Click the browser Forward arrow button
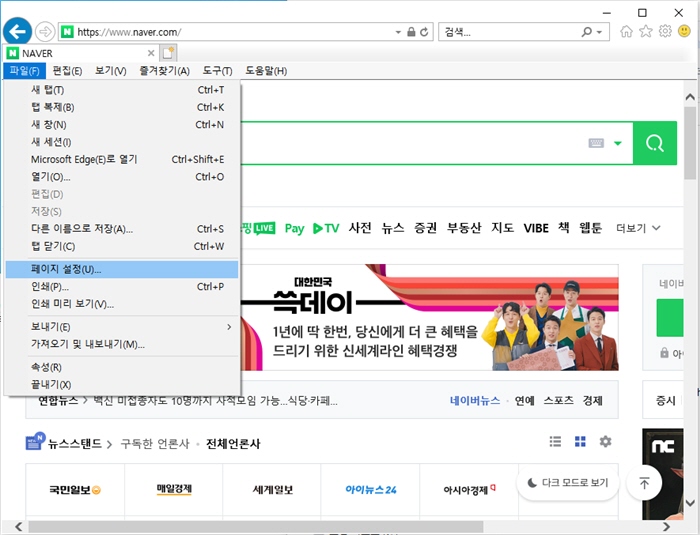 [x=45, y=32]
